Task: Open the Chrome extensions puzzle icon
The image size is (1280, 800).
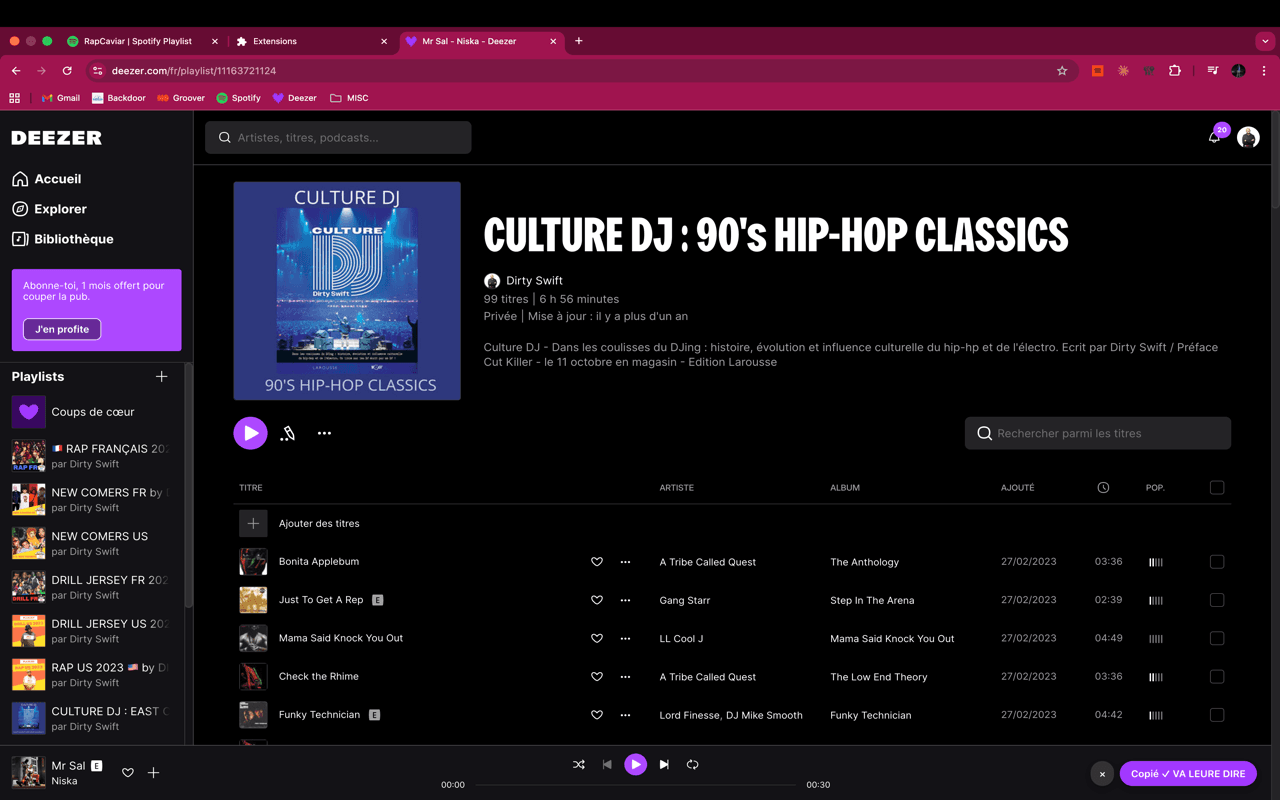Action: point(1175,71)
